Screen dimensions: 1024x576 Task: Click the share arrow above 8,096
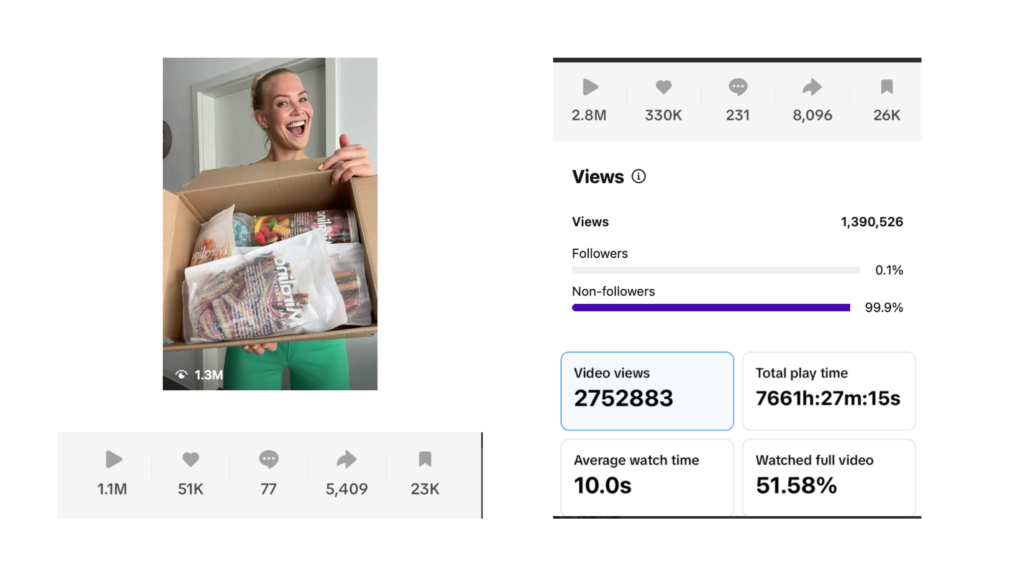tap(812, 87)
